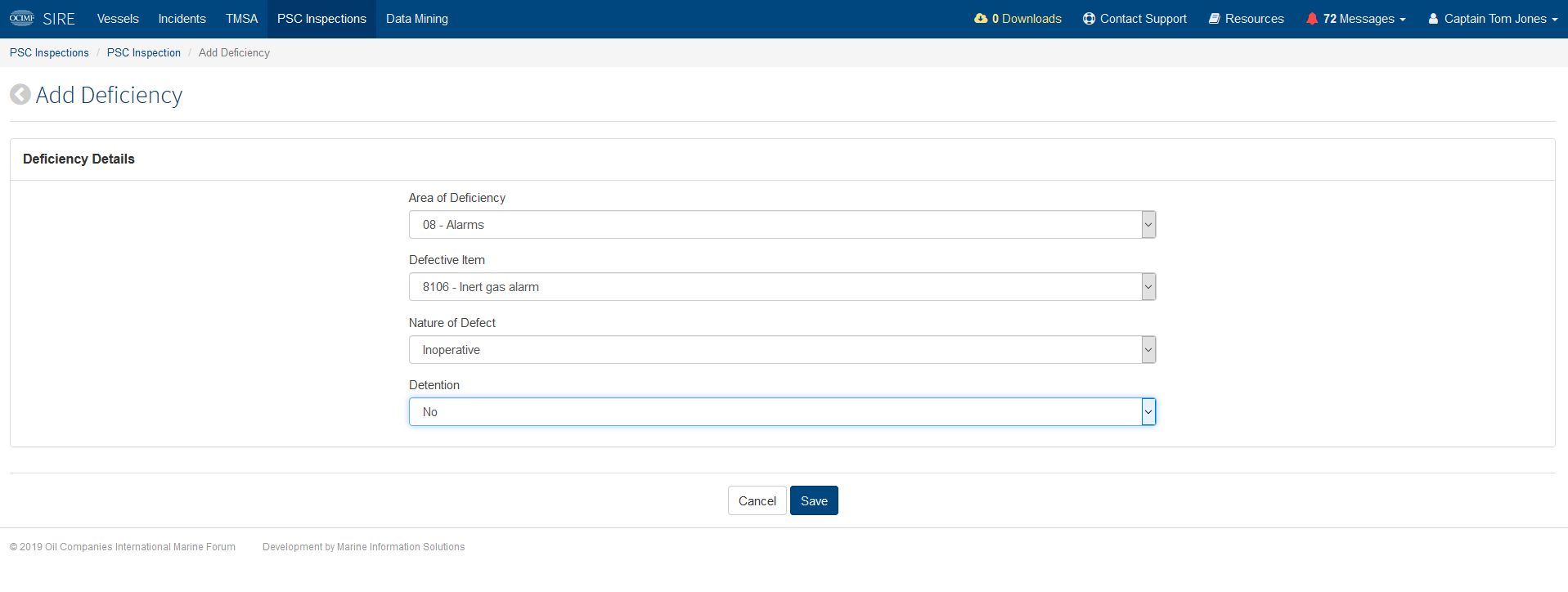1568x592 pixels.
Task: Click the back arrow beside Add Deficiency
Action: (20, 95)
